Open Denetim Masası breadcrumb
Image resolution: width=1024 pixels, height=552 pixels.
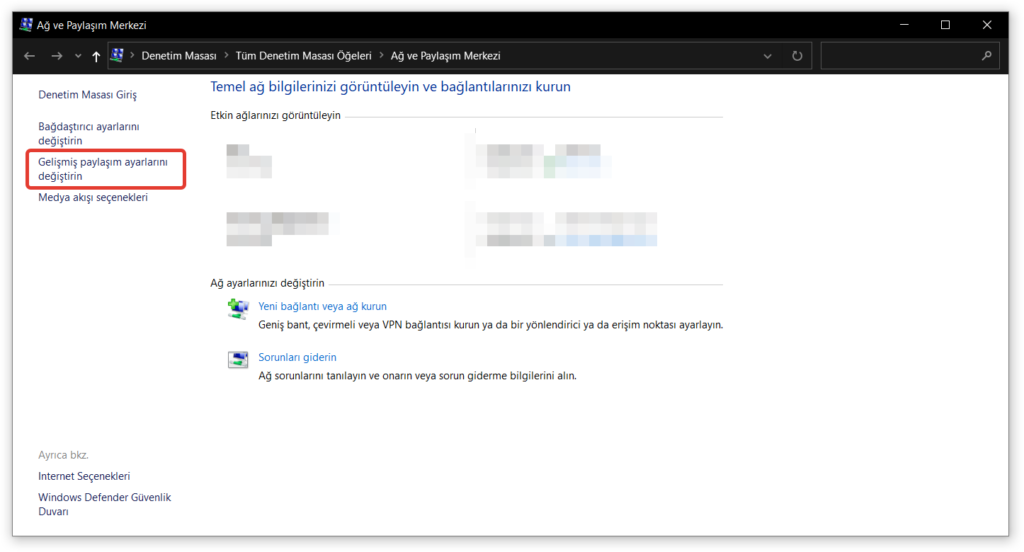click(x=179, y=56)
